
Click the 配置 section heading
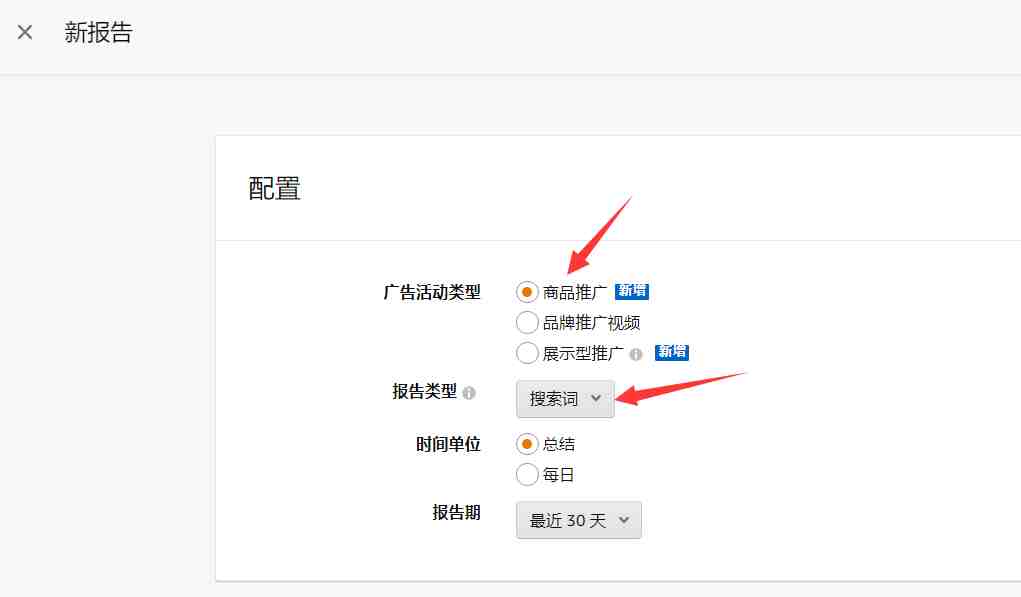click(274, 189)
